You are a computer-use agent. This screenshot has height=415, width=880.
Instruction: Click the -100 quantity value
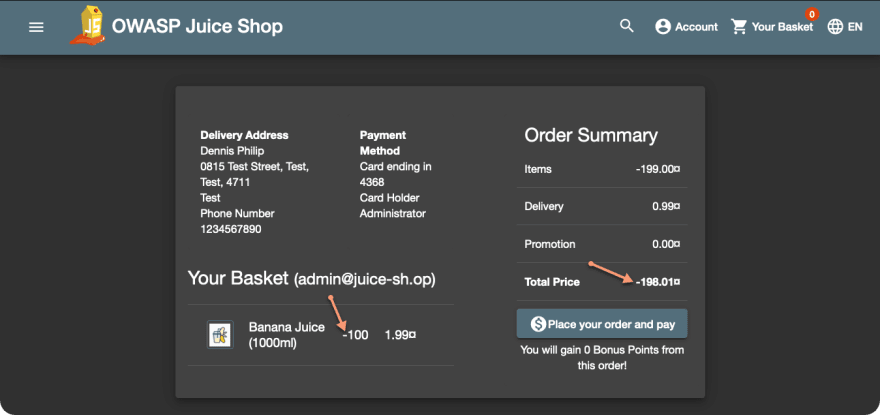coord(355,335)
